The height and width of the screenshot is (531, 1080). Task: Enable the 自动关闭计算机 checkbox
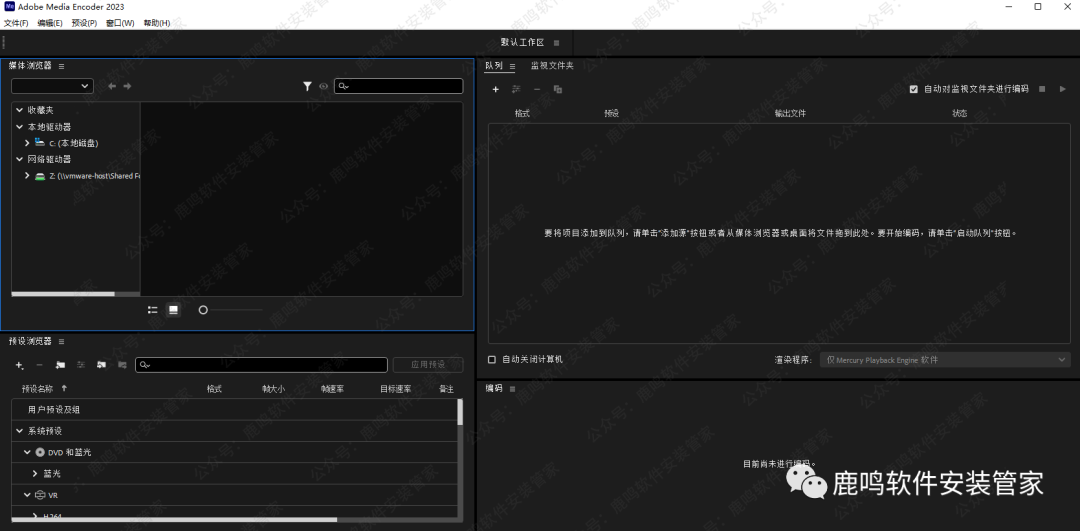tap(492, 360)
